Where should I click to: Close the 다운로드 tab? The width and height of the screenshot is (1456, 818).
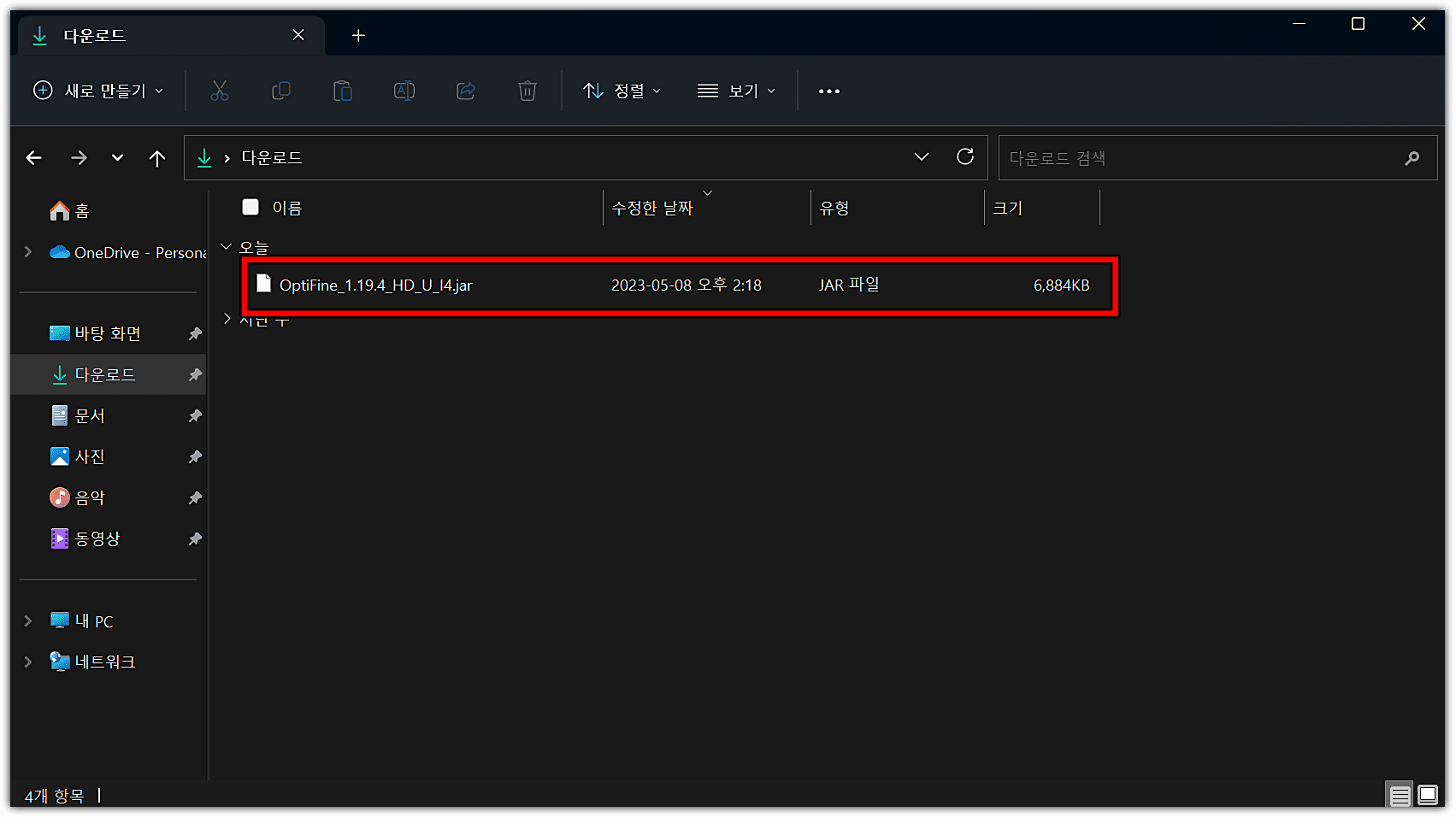tap(298, 35)
